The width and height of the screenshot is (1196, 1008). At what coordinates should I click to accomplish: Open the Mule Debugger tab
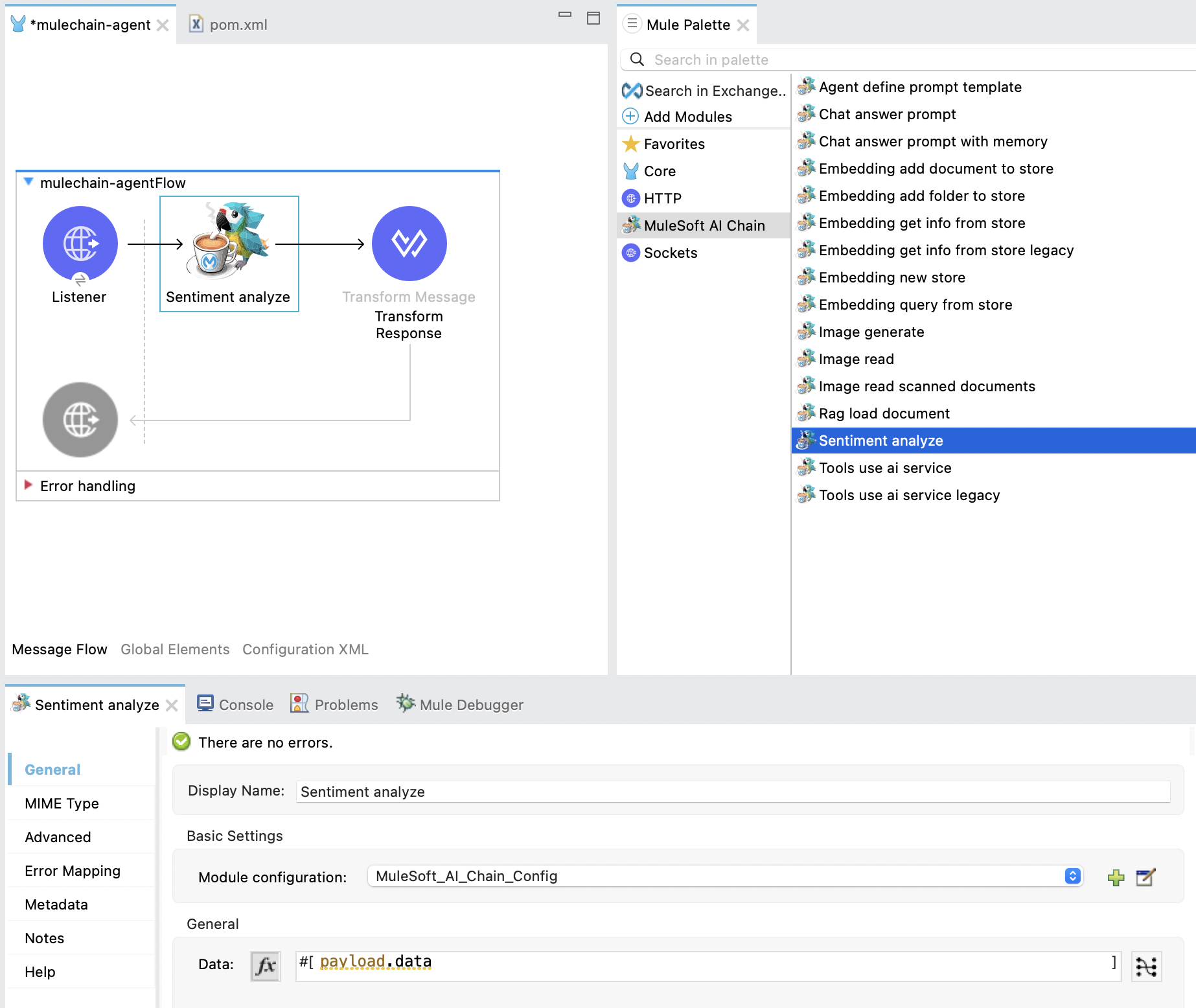coord(460,705)
